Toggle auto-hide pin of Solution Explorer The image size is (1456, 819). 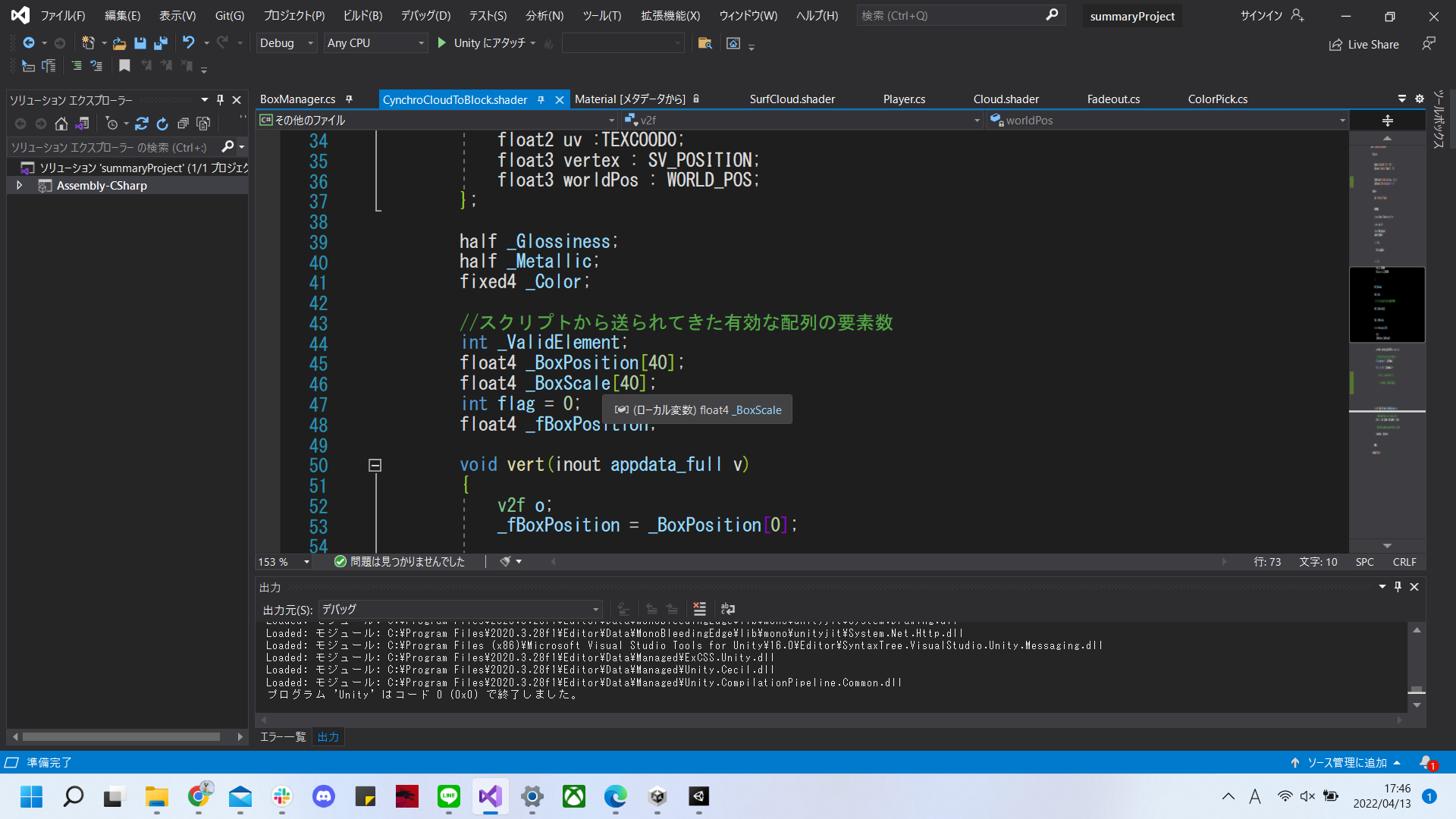point(220,99)
